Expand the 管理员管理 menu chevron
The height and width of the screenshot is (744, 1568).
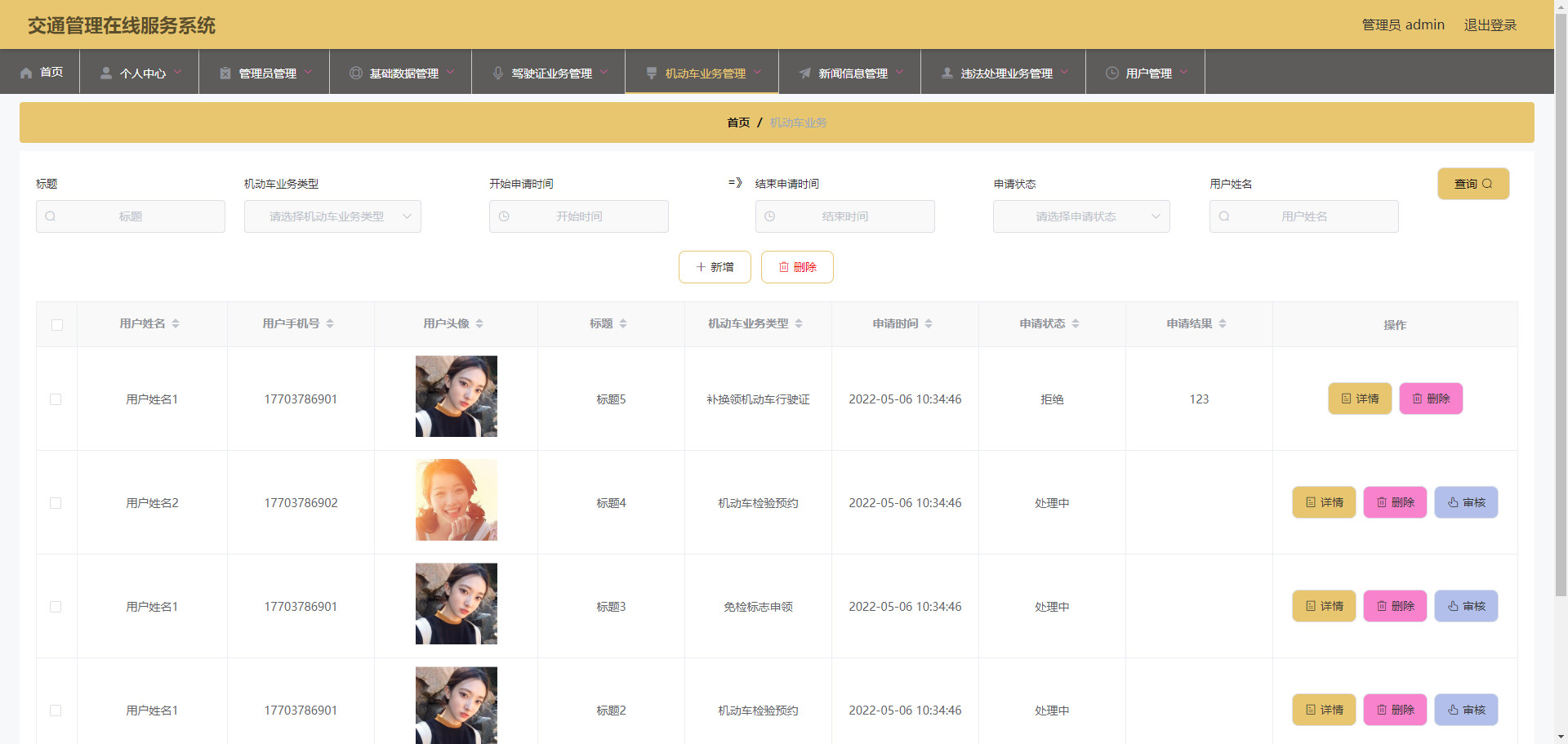pos(308,72)
